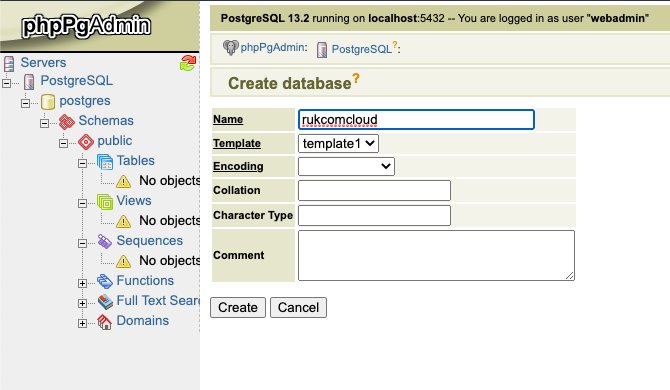Click the Comment textarea resize handle
Image resolution: width=670 pixels, height=390 pixels.
(x=570, y=276)
